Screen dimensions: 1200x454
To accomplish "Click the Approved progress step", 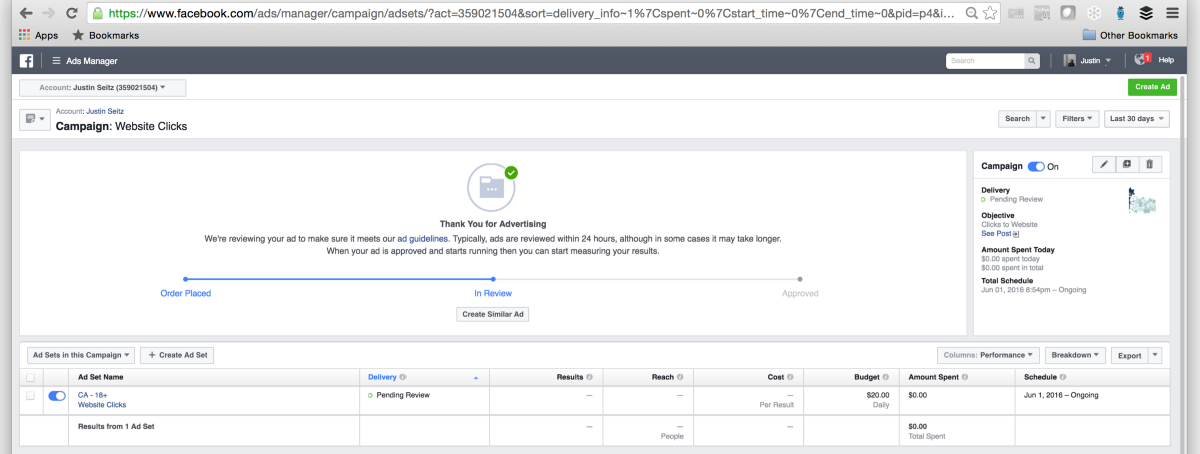I will 800,293.
